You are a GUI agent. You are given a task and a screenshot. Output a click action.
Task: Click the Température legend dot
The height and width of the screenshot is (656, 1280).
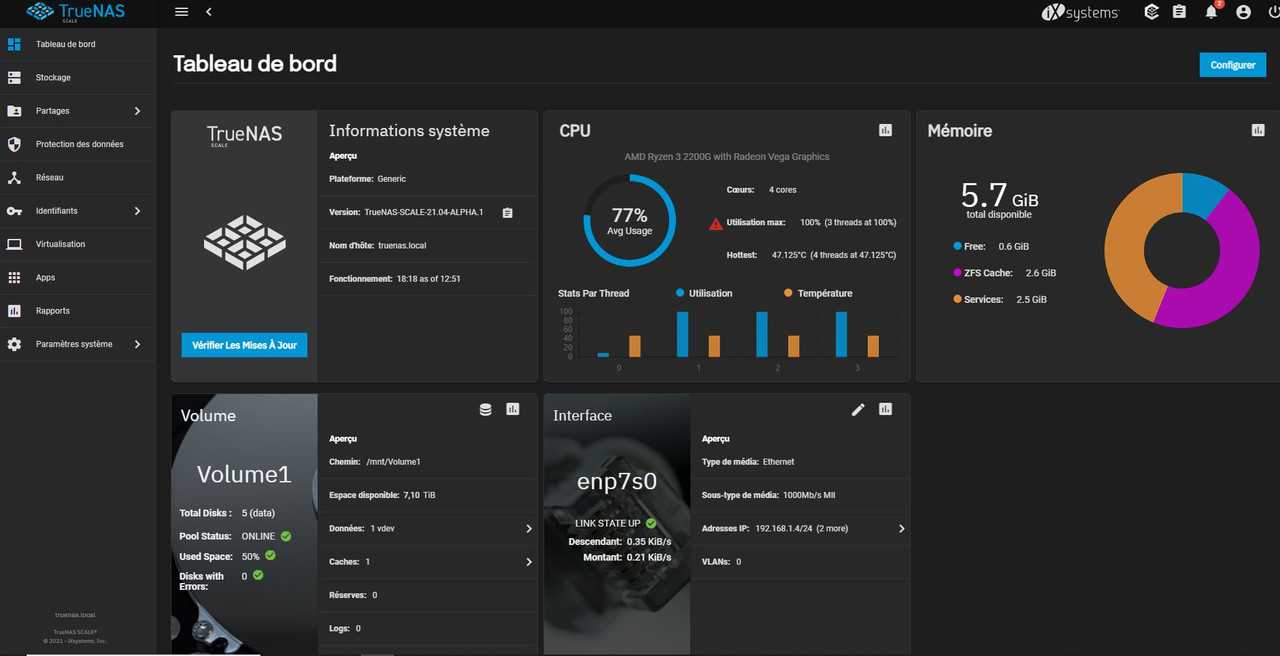pos(788,293)
